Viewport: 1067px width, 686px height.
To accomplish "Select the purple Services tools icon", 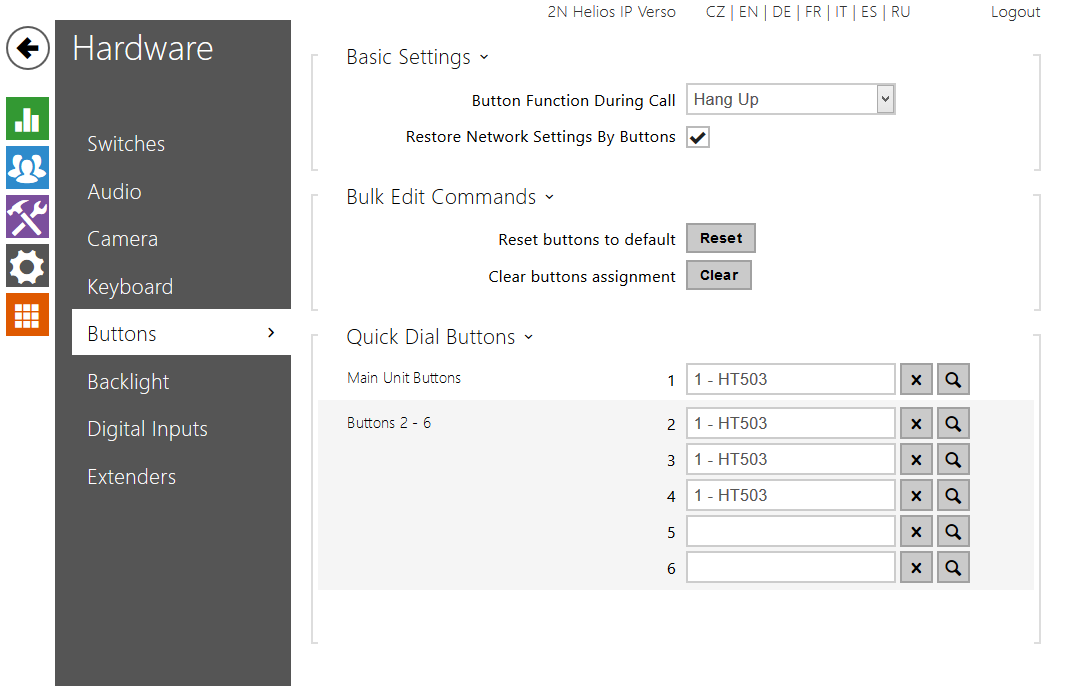I will [x=27, y=216].
